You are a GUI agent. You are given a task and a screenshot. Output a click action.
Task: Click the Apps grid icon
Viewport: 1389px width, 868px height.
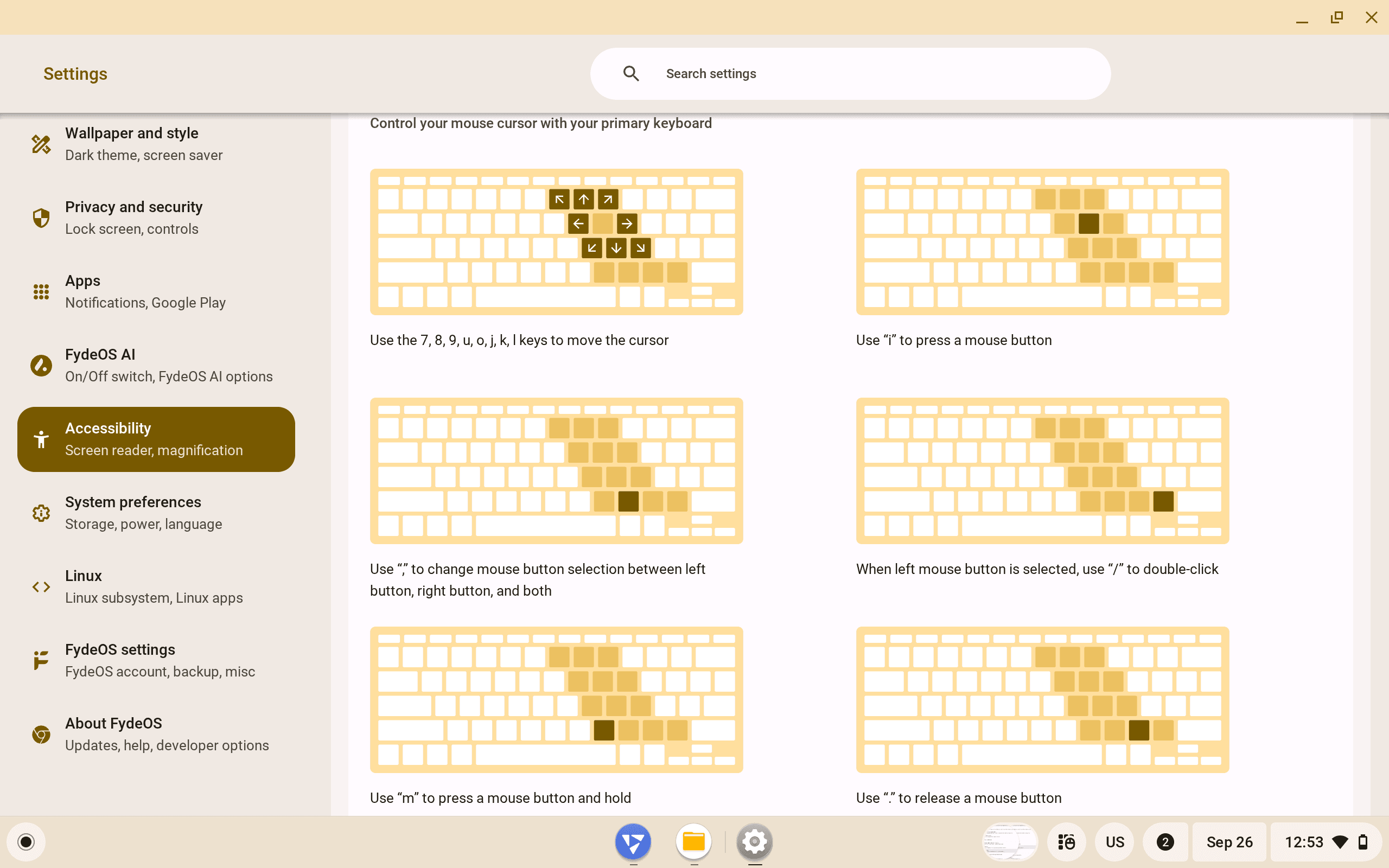click(x=41, y=292)
